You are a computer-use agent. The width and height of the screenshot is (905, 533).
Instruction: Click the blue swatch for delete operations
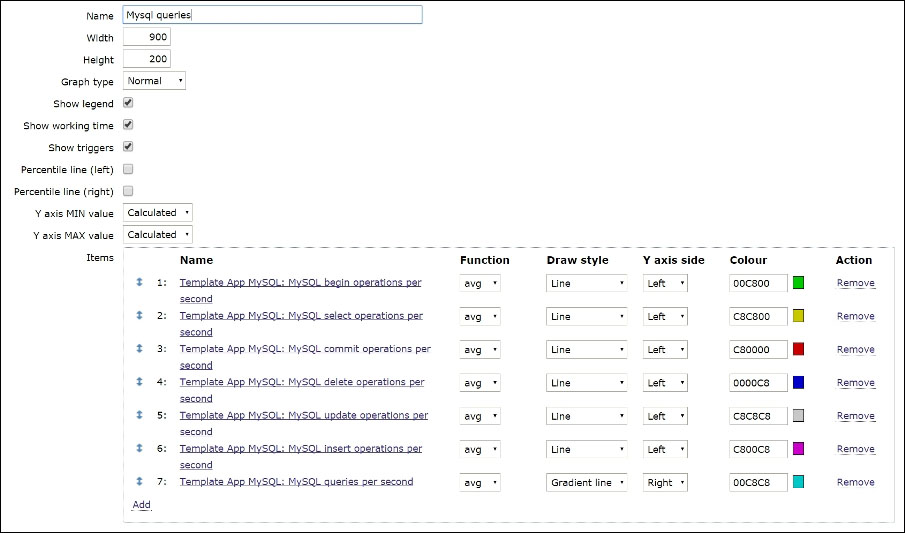click(x=798, y=382)
